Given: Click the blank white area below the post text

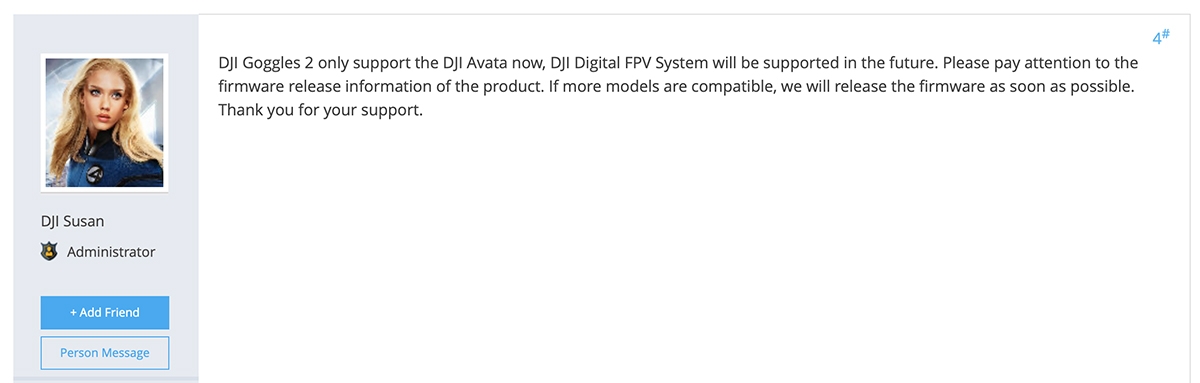Looking at the screenshot, I should point(690,250).
